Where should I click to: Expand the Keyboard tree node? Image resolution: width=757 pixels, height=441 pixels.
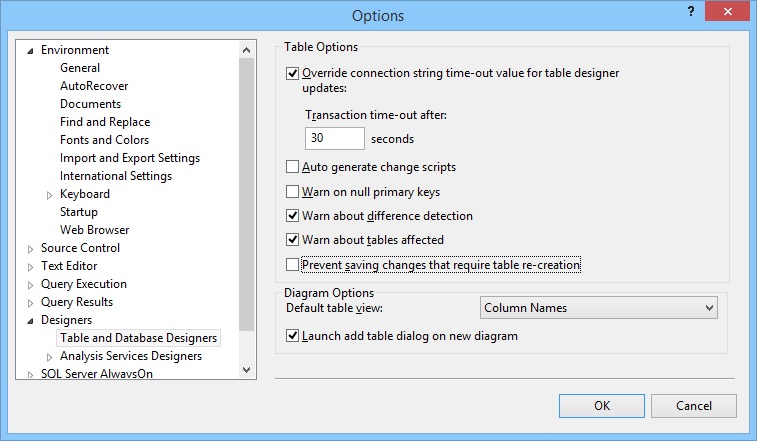point(49,195)
